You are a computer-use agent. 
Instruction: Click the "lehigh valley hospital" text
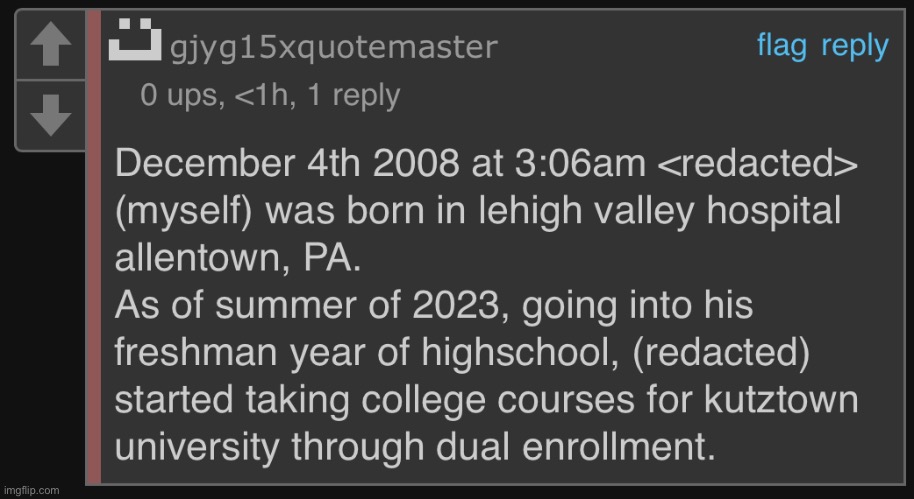coord(659,211)
